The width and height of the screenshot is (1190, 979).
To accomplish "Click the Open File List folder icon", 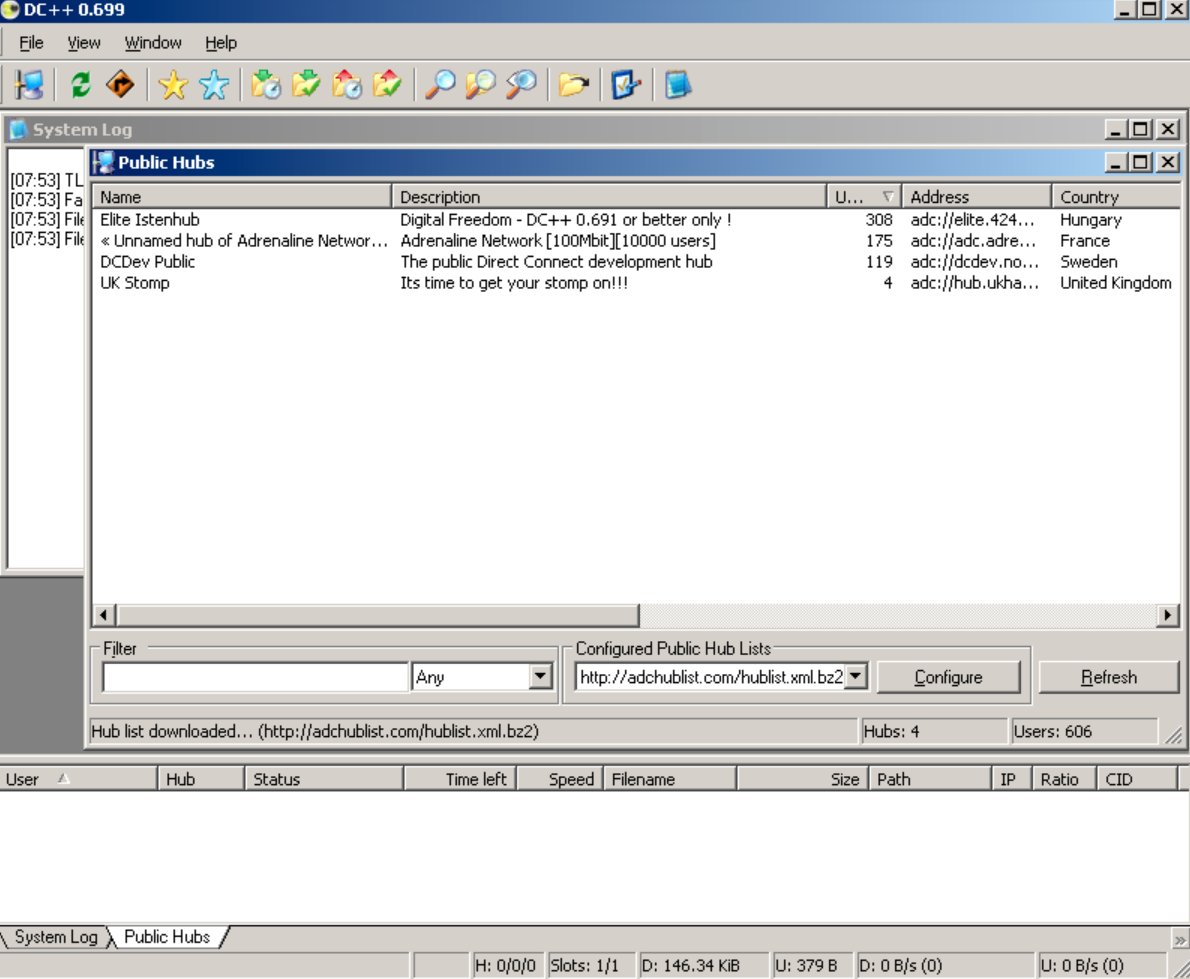I will (574, 84).
